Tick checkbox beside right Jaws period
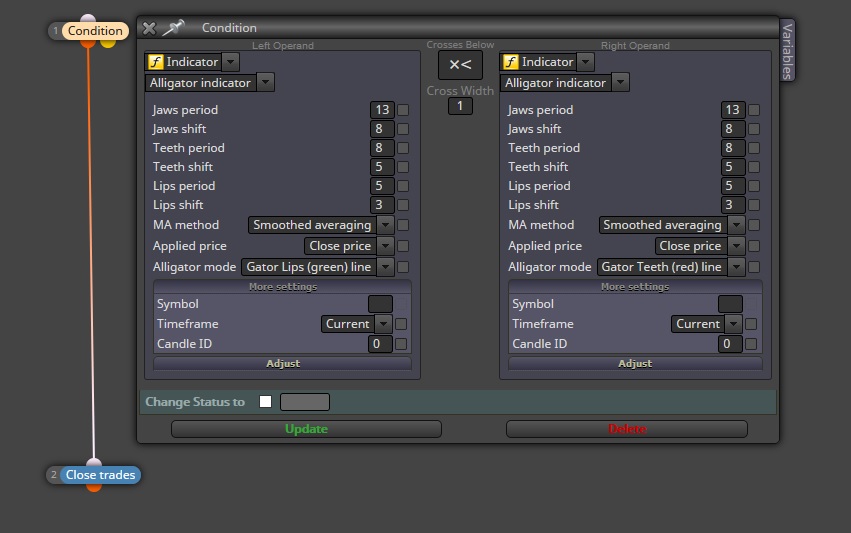This screenshot has height=533, width=851. [754, 110]
